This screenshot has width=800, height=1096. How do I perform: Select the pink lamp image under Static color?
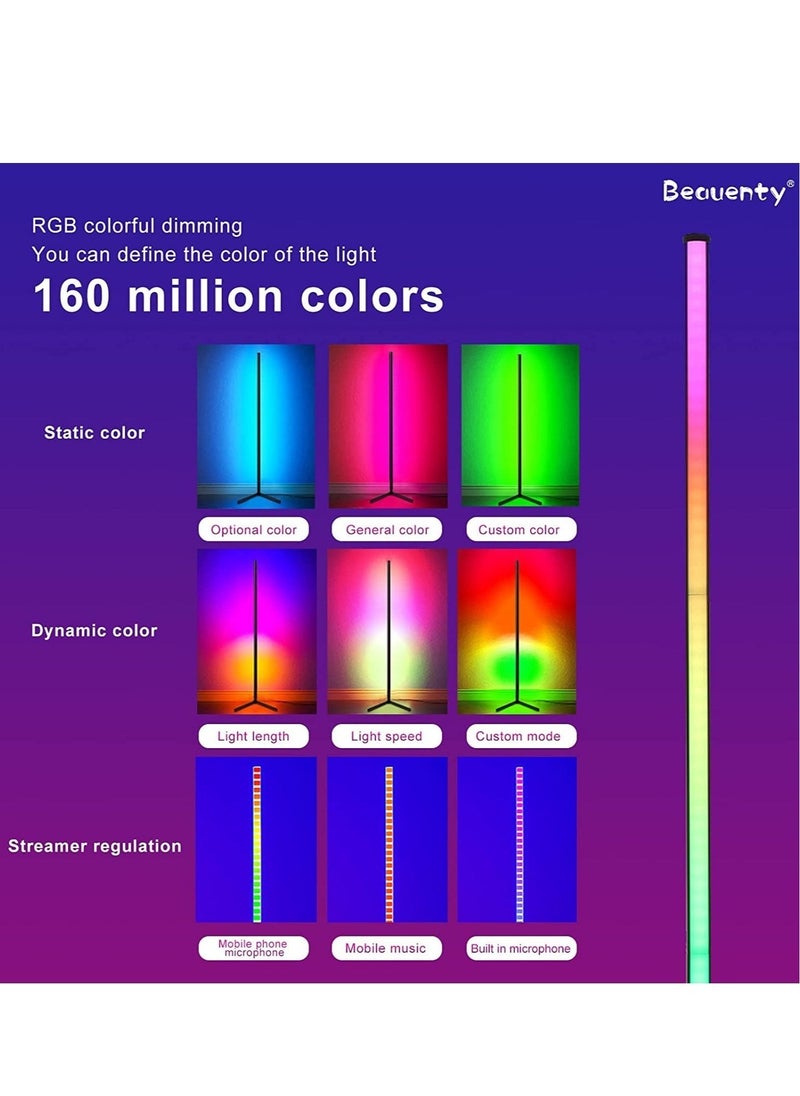click(x=385, y=428)
